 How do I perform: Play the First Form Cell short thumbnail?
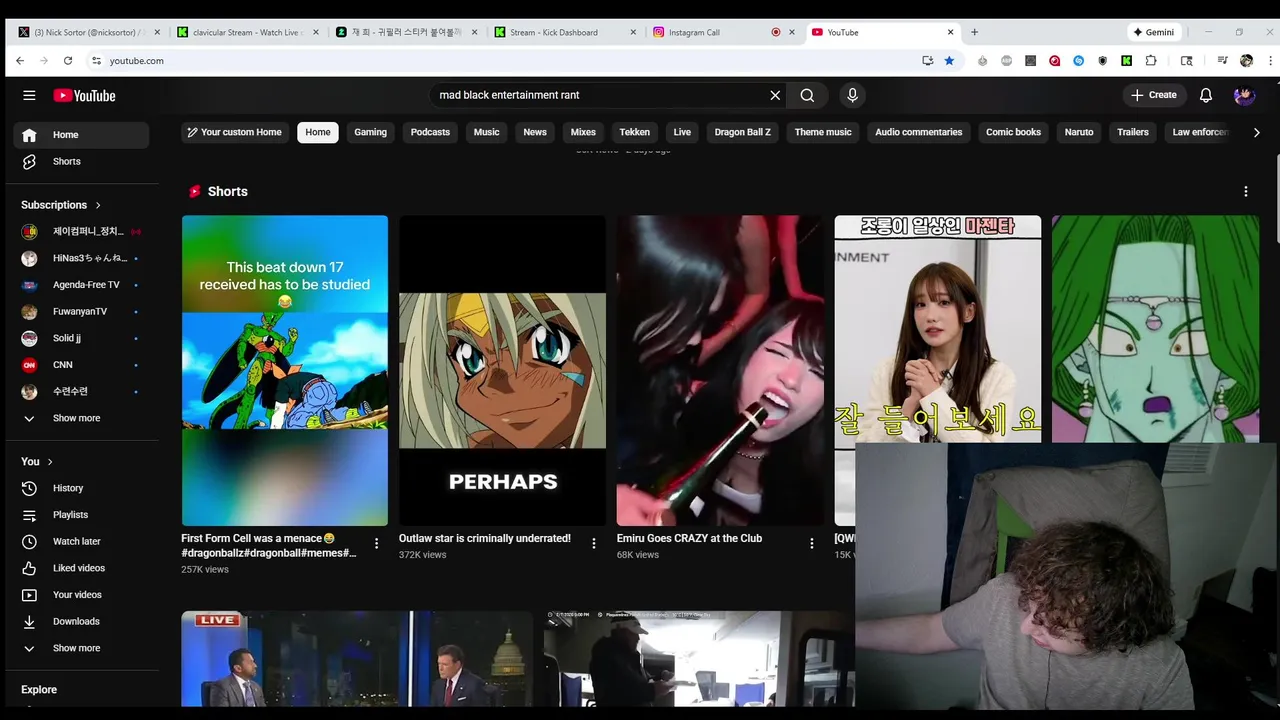[x=285, y=370]
